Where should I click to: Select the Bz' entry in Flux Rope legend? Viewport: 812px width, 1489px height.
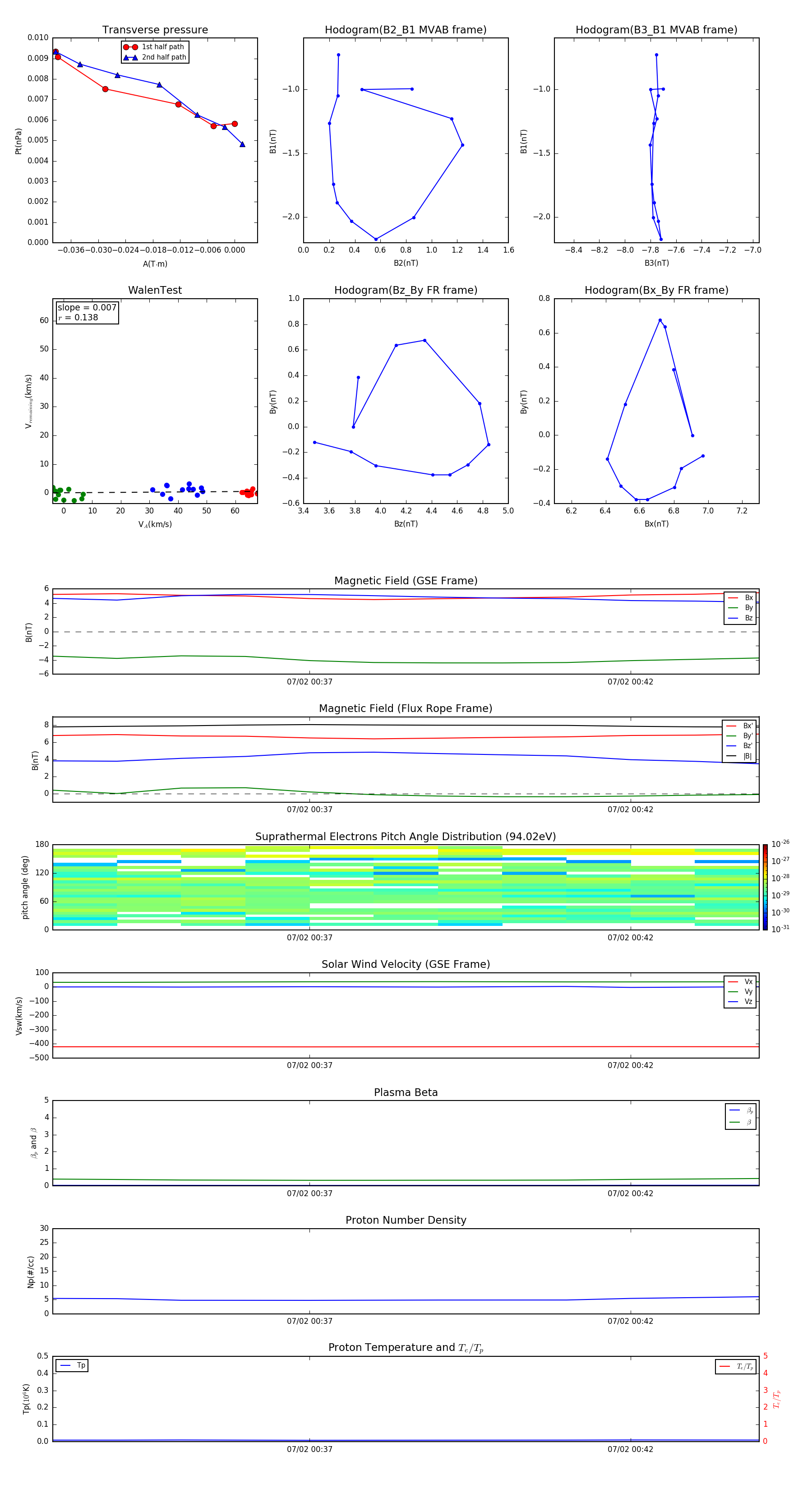739,746
